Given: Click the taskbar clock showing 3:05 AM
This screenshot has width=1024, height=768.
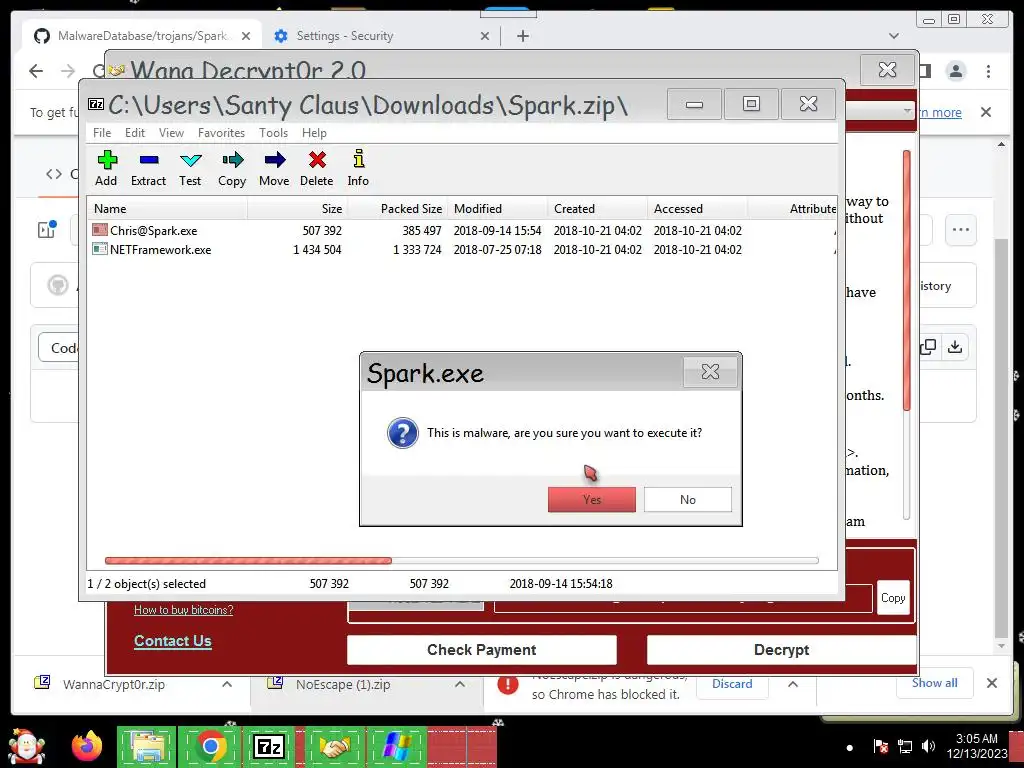Looking at the screenshot, I should click(977, 746).
